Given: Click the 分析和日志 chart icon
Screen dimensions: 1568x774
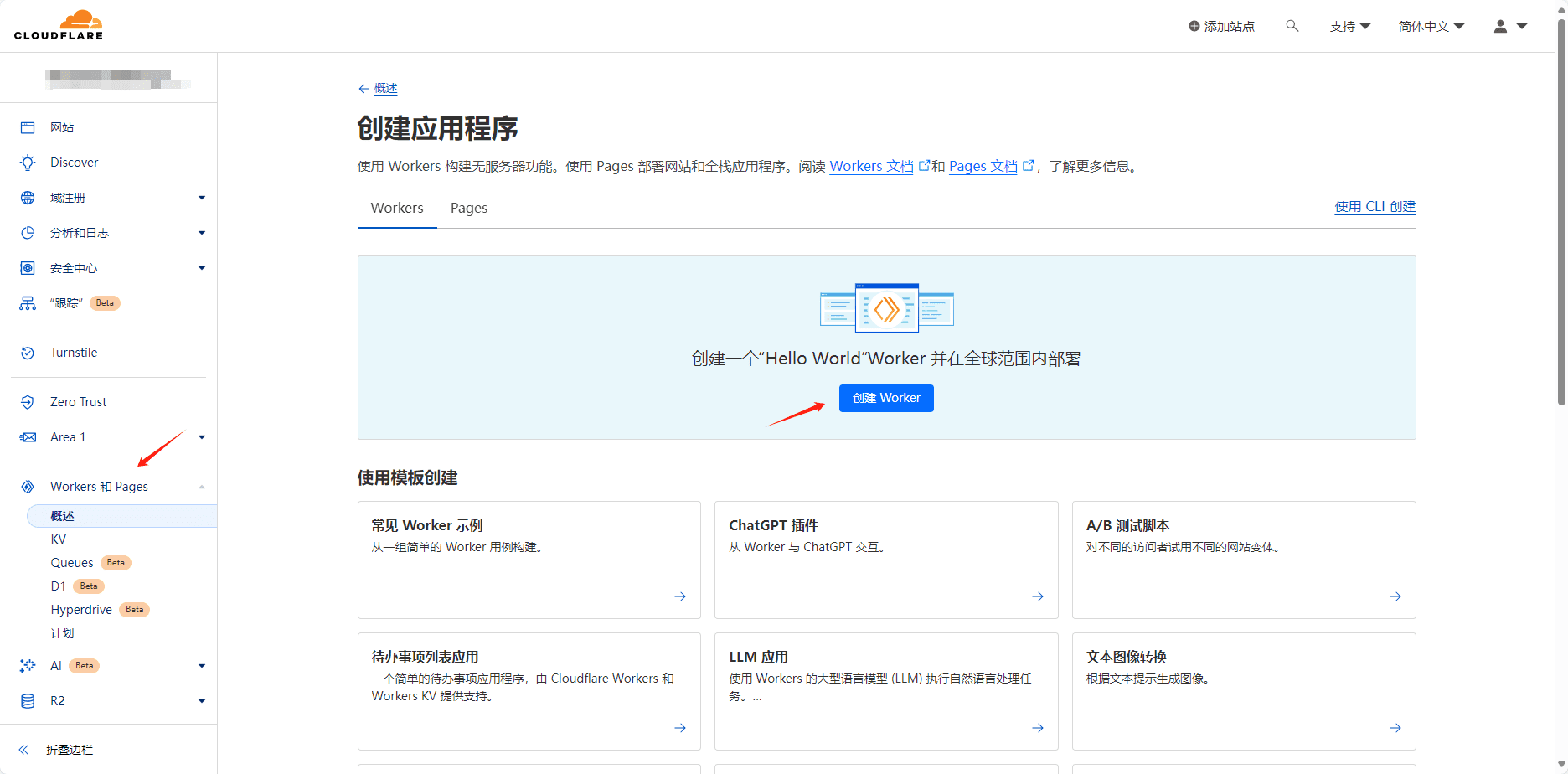Looking at the screenshot, I should click(28, 233).
